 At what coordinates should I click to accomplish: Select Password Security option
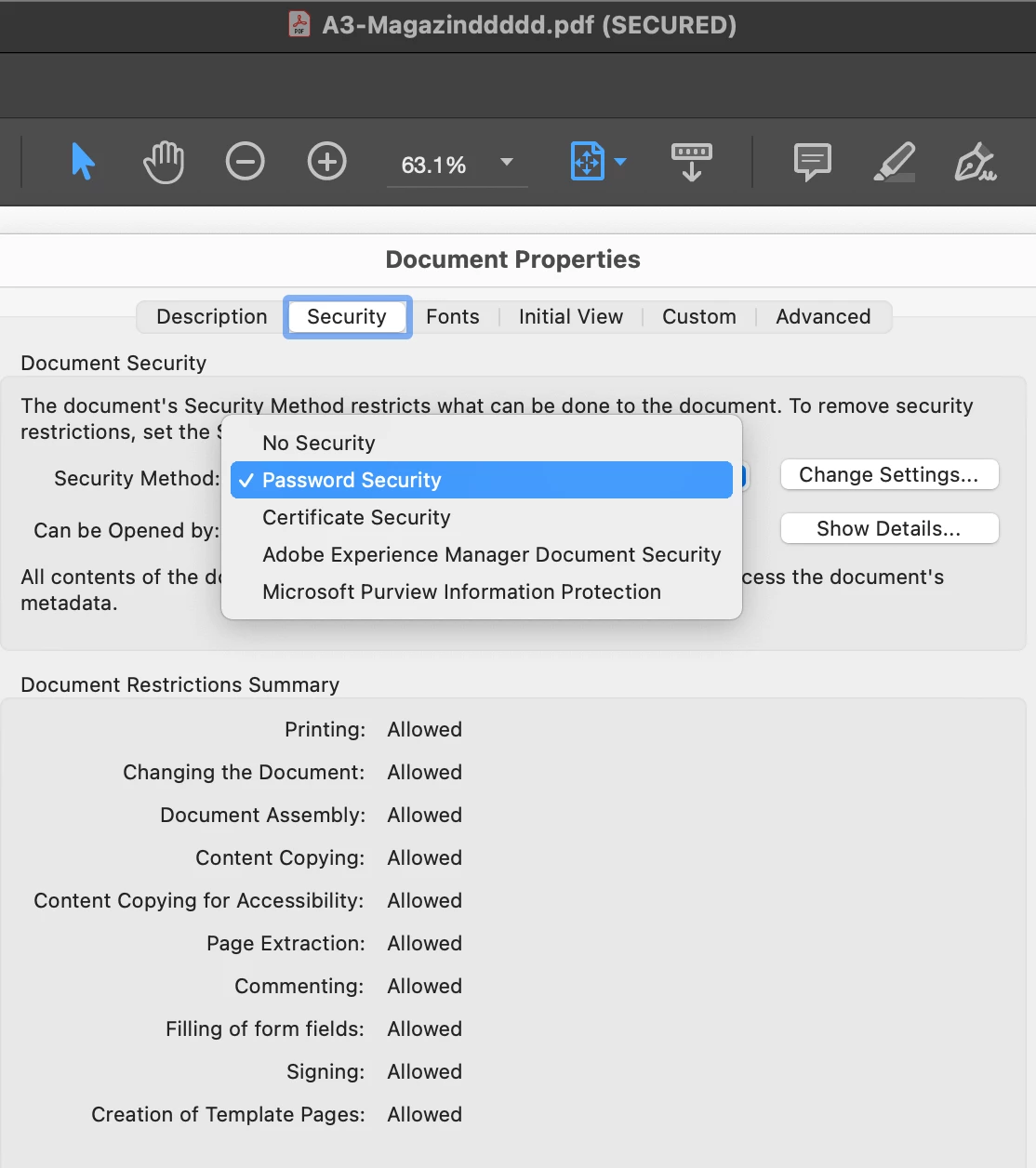click(482, 480)
